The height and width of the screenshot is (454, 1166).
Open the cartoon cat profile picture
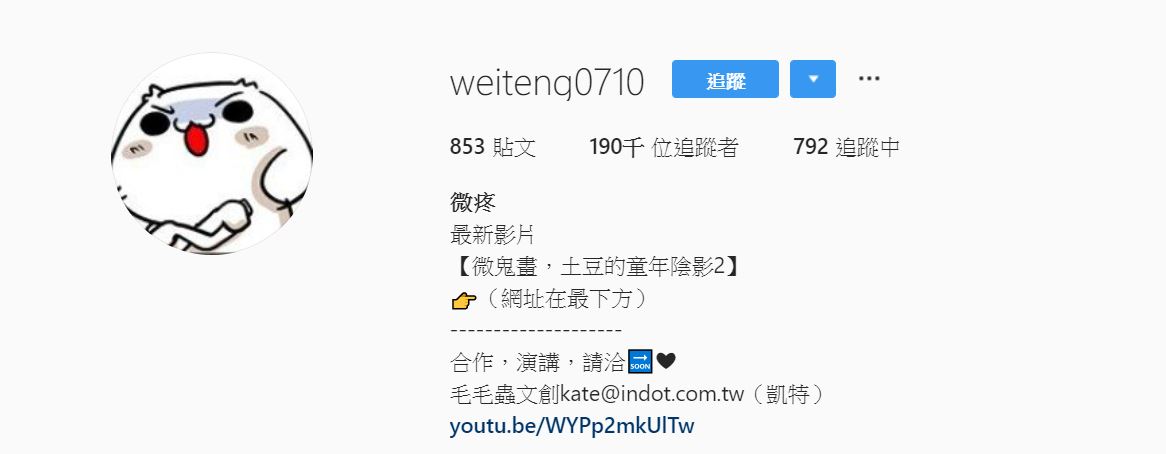click(x=212, y=154)
